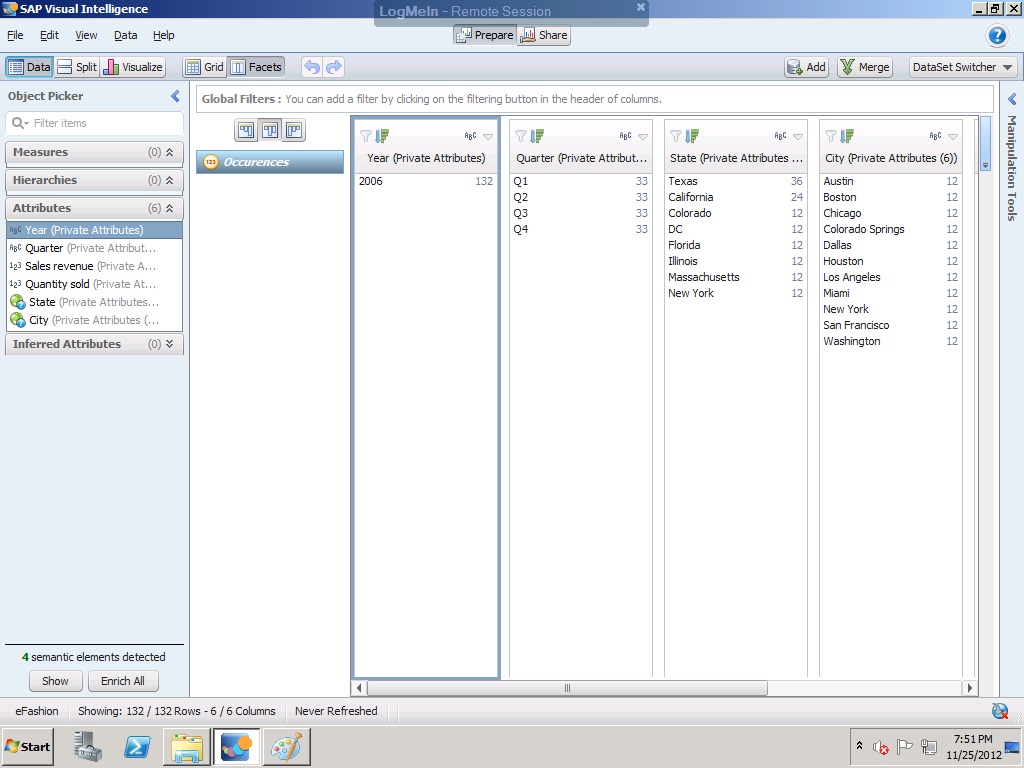Click sort icon in Year column

[x=382, y=136]
